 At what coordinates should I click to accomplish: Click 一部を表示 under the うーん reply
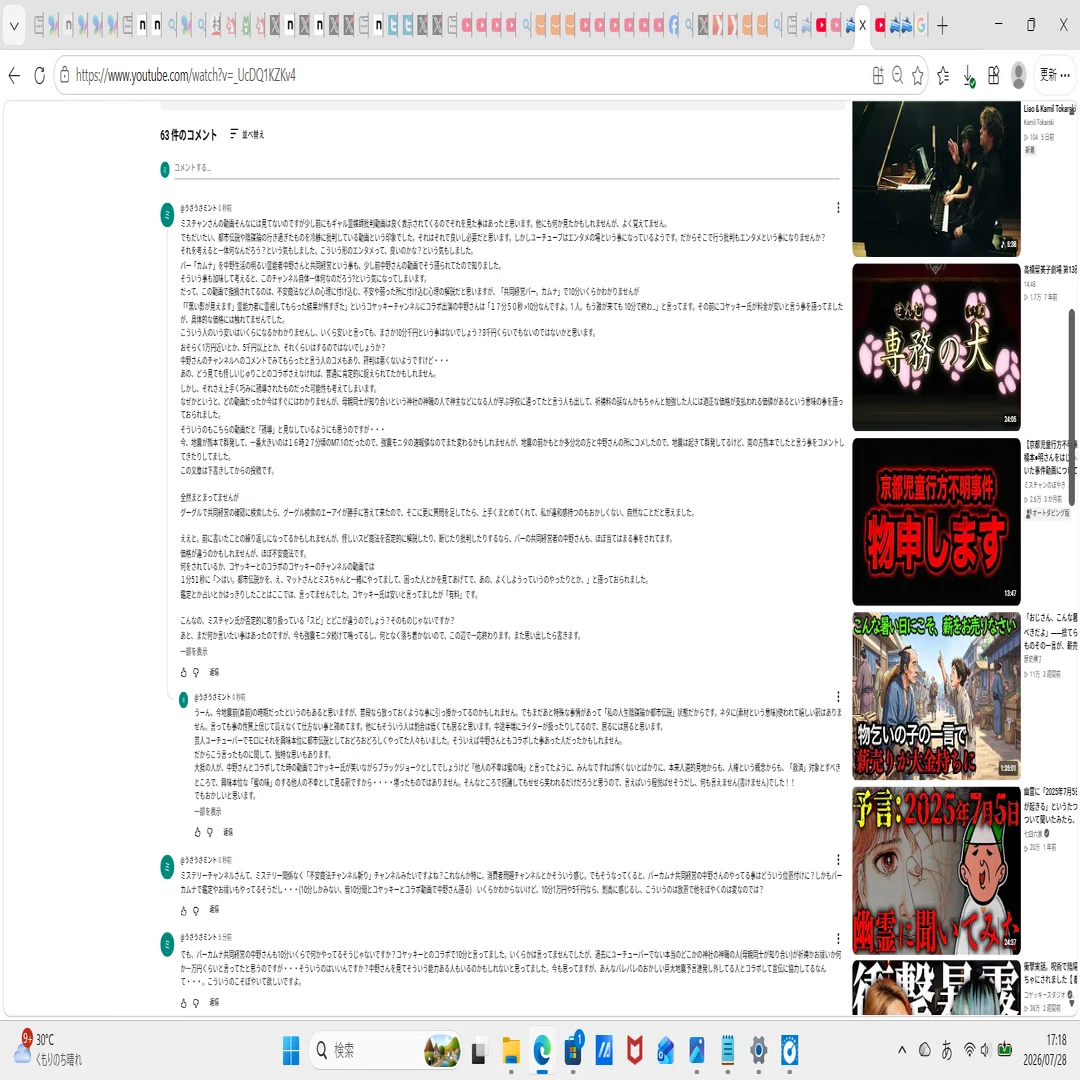207,811
